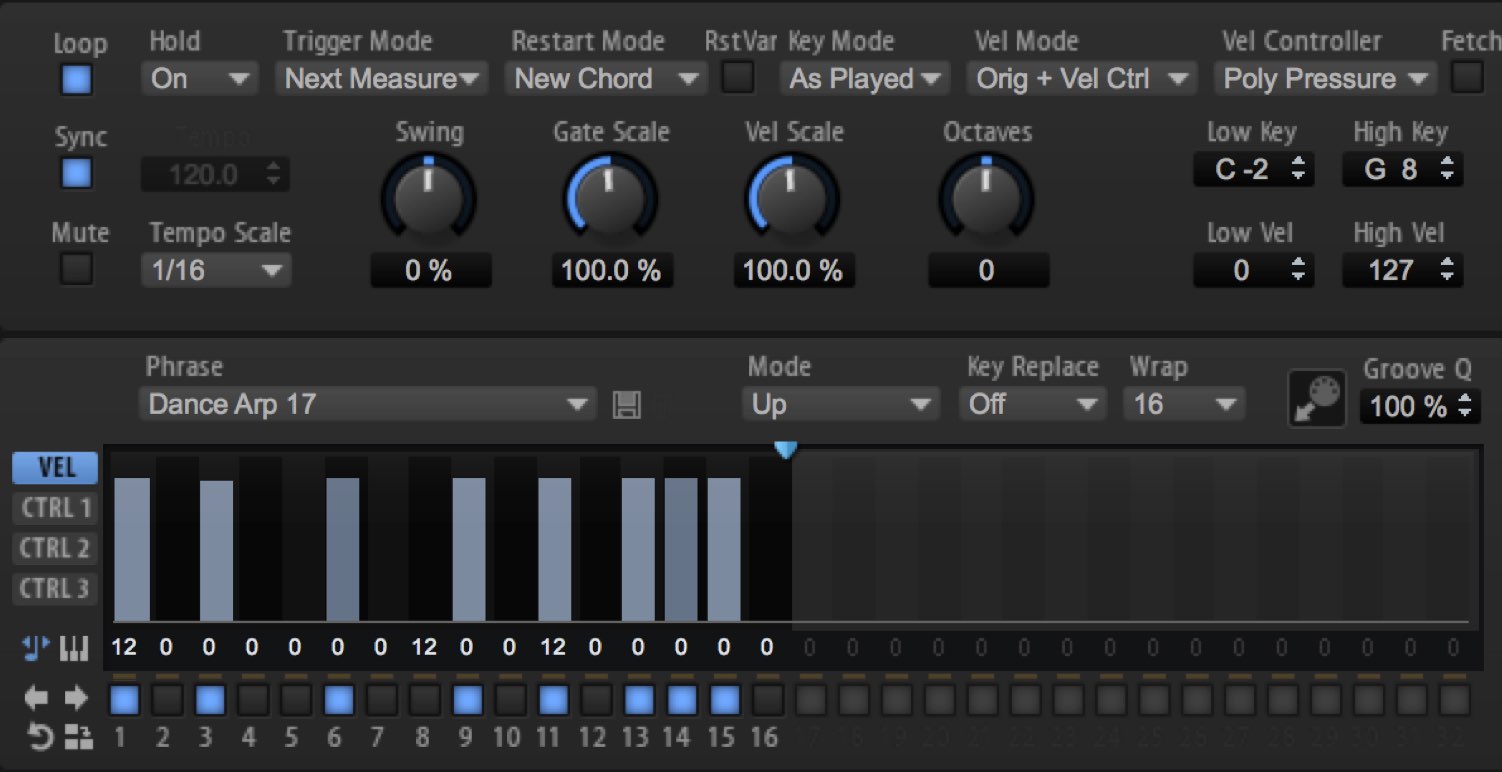Click the velocity bar of step 9
This screenshot has width=1502, height=772.
click(x=469, y=550)
